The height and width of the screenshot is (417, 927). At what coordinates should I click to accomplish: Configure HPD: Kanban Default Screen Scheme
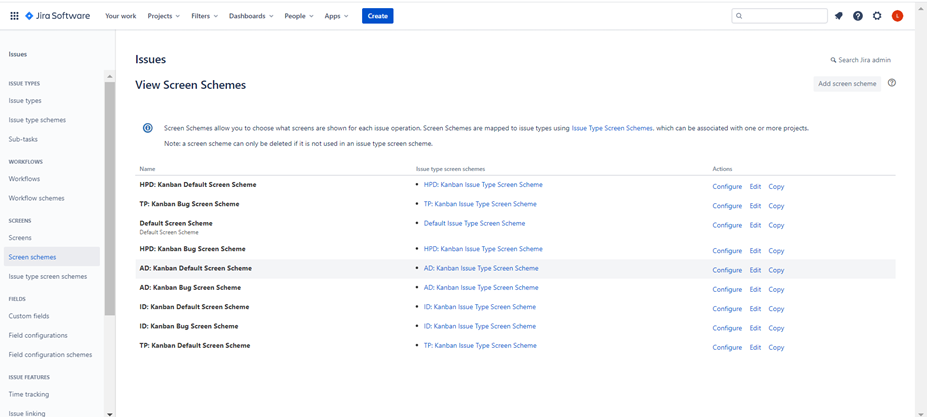point(727,186)
